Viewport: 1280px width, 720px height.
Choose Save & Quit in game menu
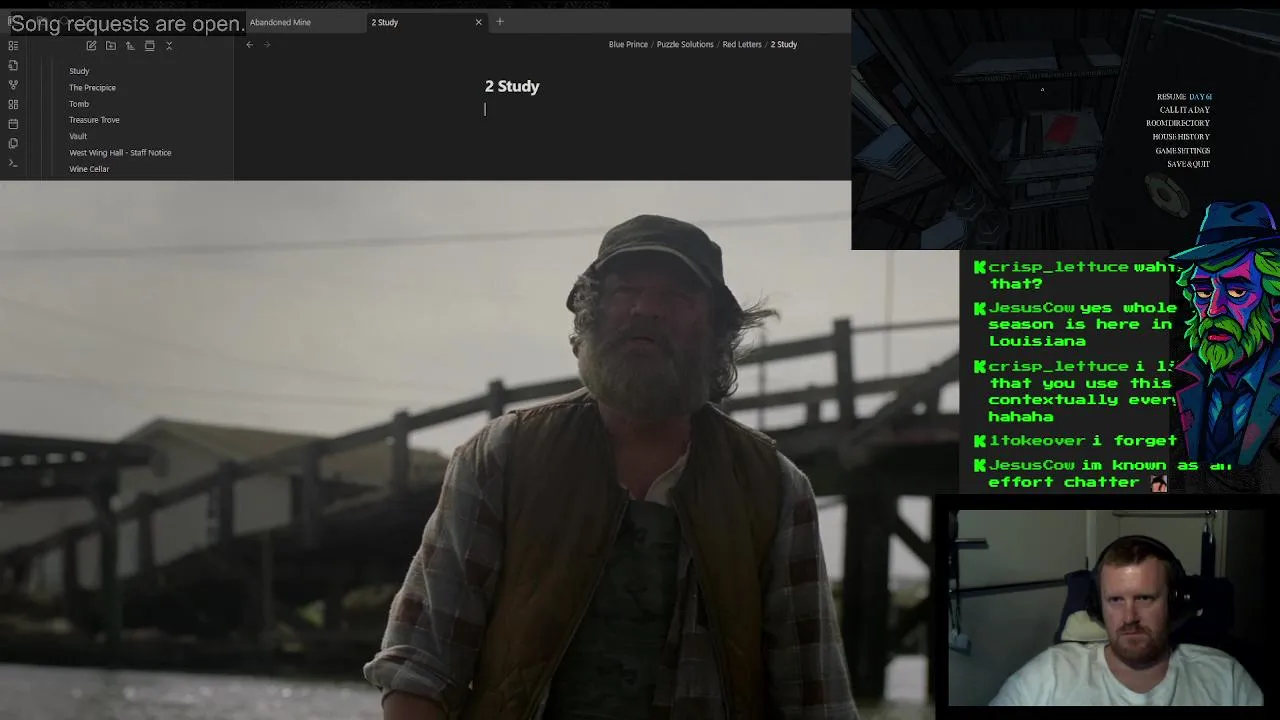click(1188, 164)
